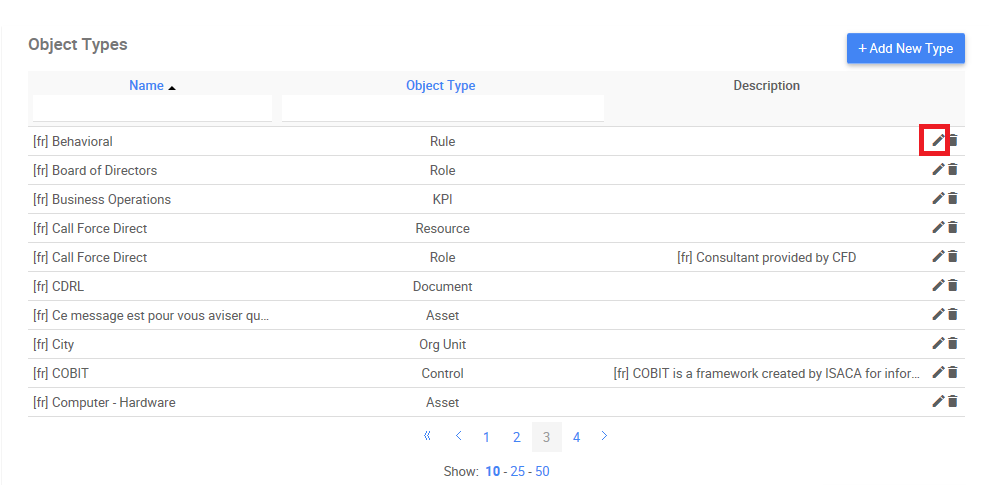The height and width of the screenshot is (485, 990).
Task: Click the Add New Type button
Action: [905, 48]
